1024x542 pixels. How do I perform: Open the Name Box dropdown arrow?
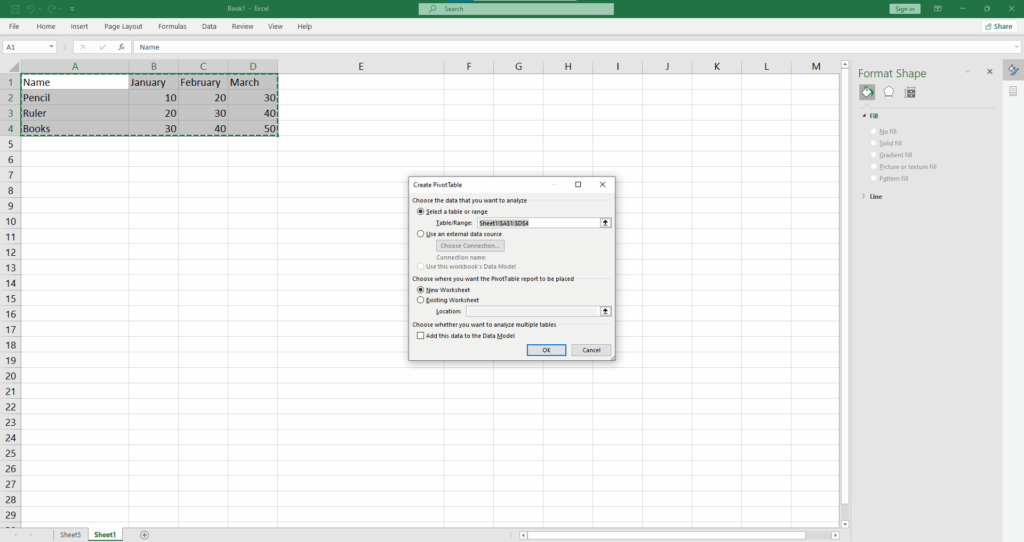pyautogui.click(x=51, y=47)
